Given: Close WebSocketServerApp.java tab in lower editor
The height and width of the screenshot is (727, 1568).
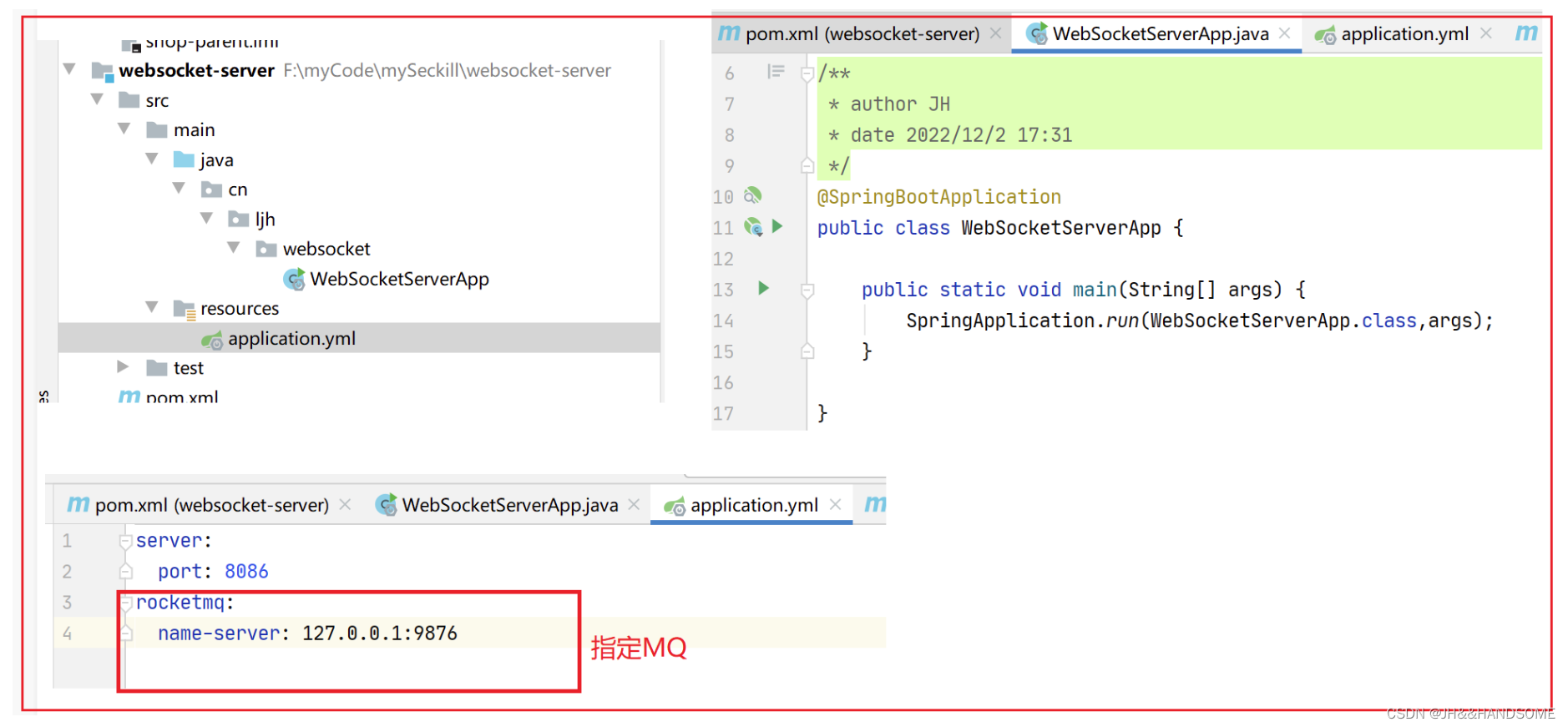Looking at the screenshot, I should (x=635, y=505).
